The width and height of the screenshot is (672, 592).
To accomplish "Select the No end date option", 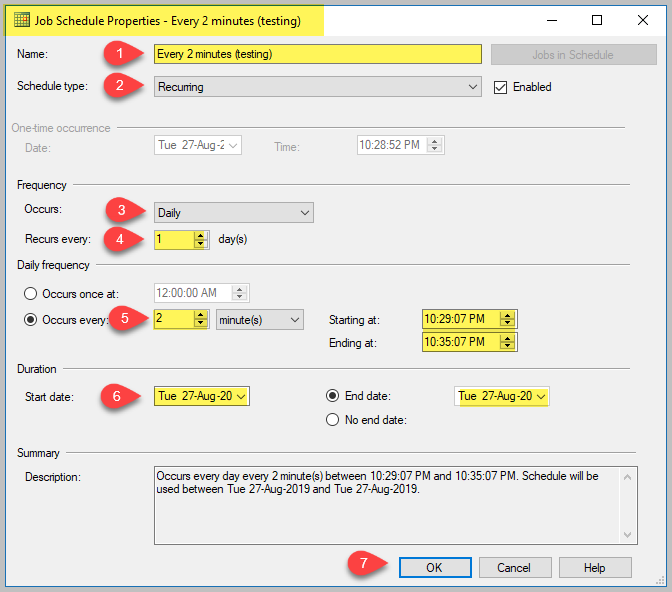I will pos(333,420).
